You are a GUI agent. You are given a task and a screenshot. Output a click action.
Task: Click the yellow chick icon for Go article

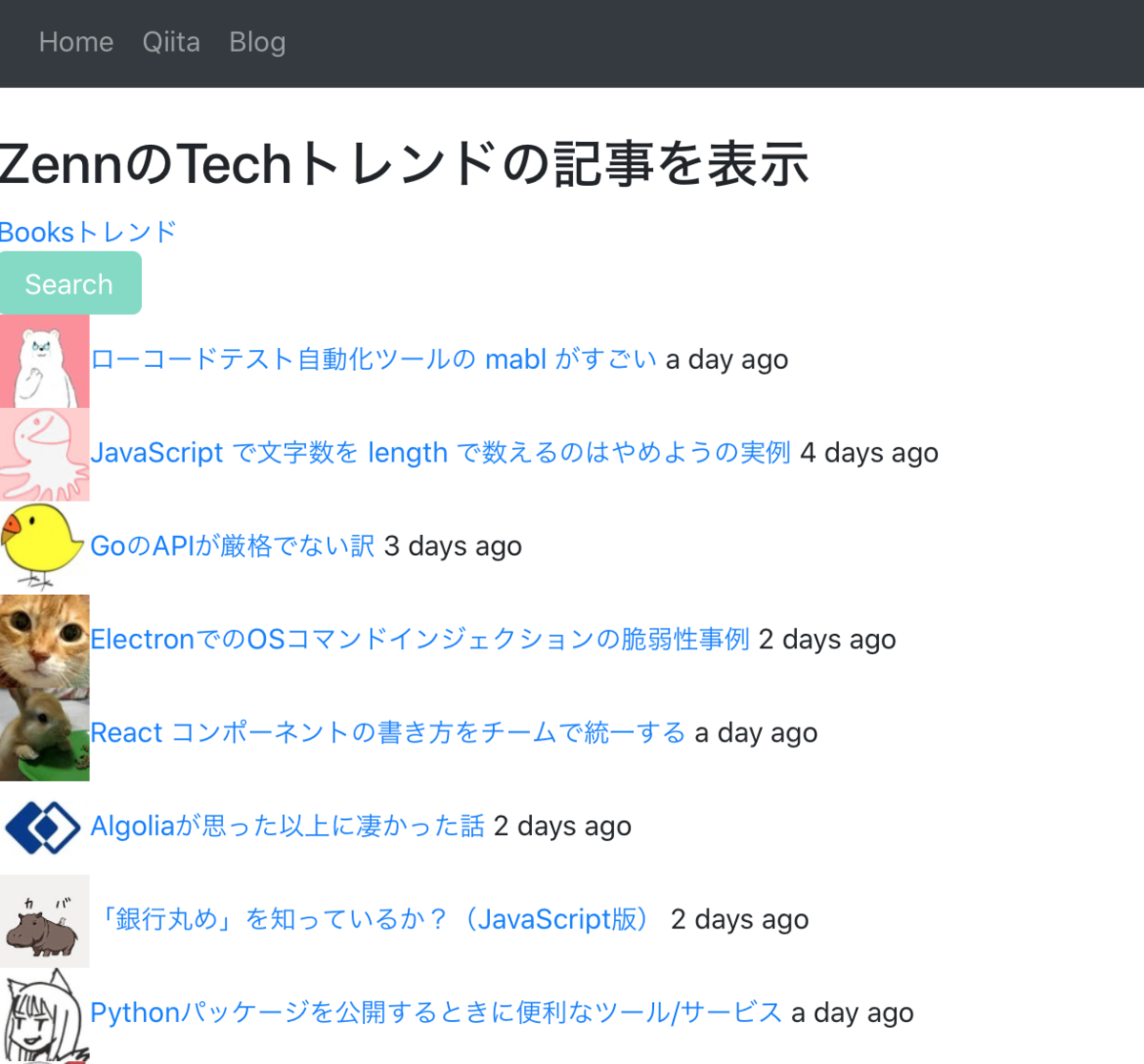click(44, 546)
